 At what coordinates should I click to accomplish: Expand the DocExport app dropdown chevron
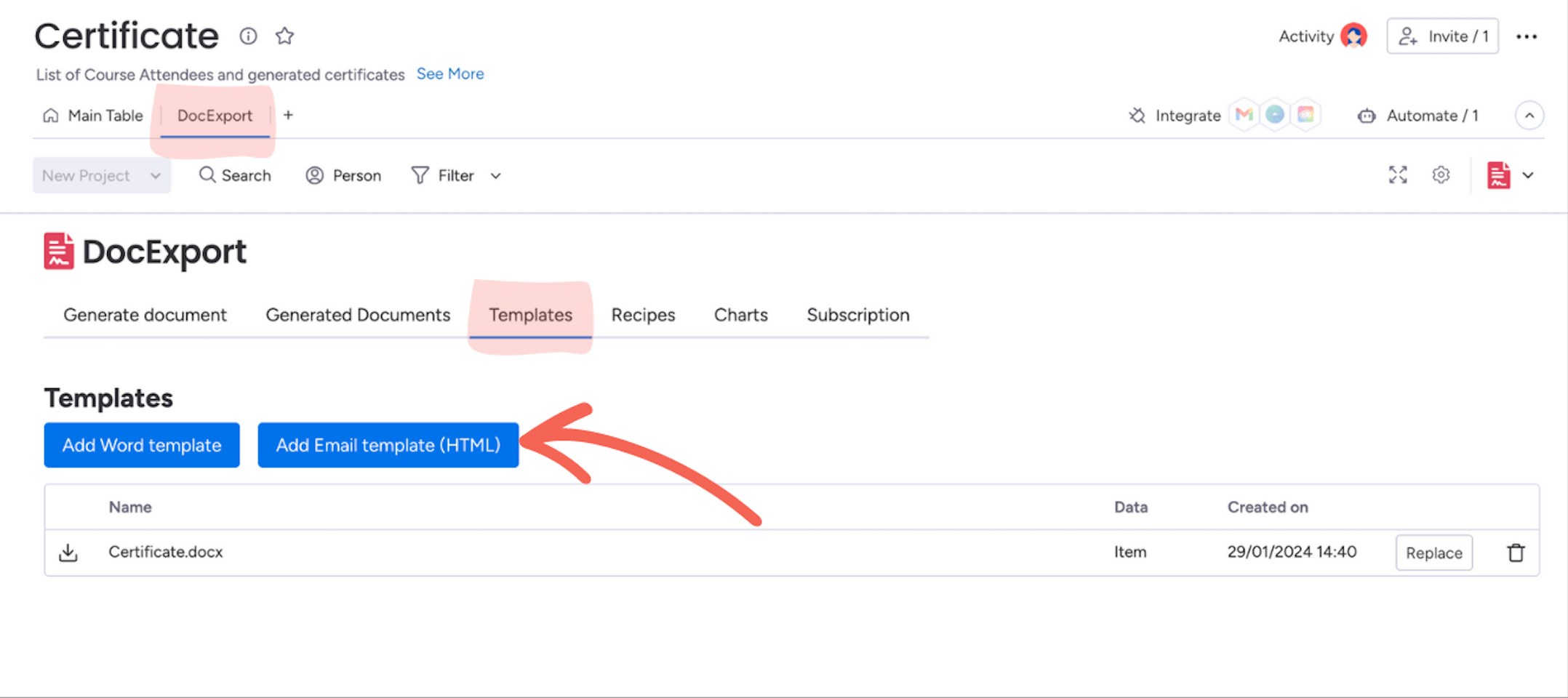(1528, 175)
